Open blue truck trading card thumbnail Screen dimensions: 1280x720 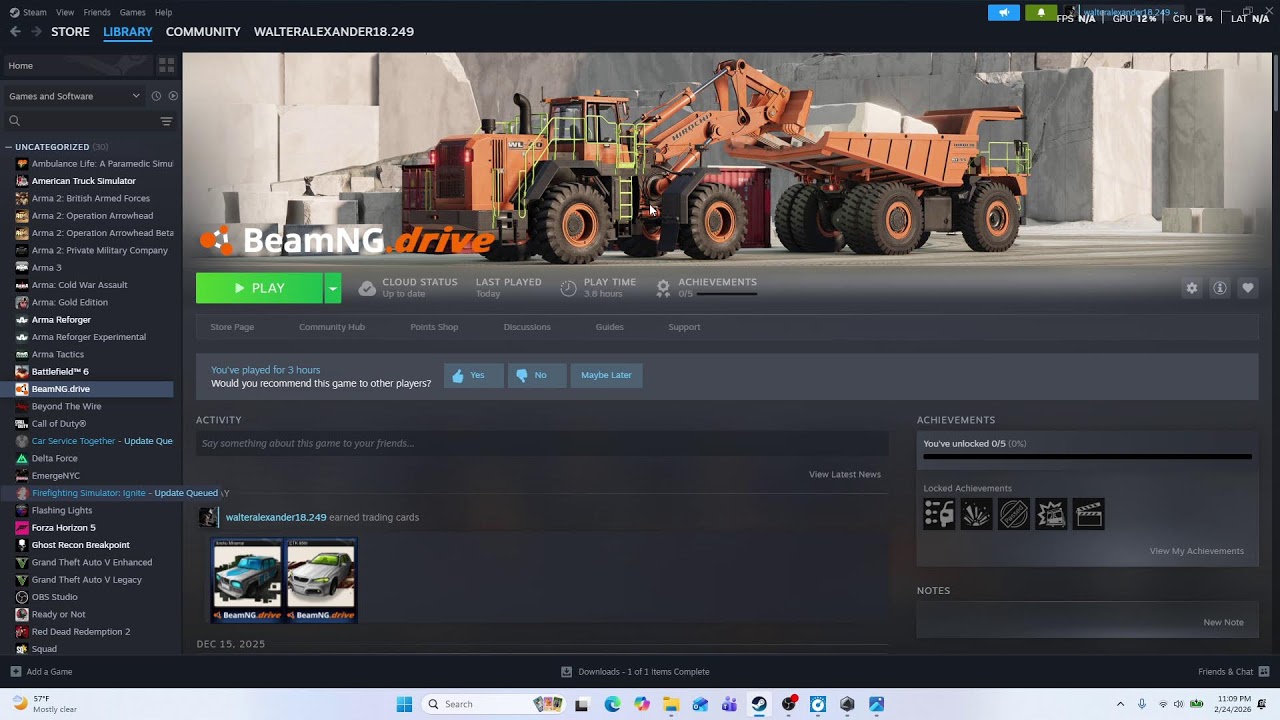(x=248, y=581)
